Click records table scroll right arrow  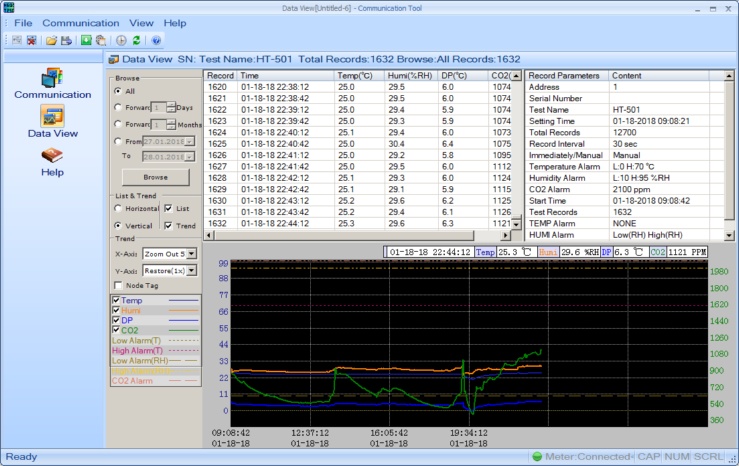[505, 235]
